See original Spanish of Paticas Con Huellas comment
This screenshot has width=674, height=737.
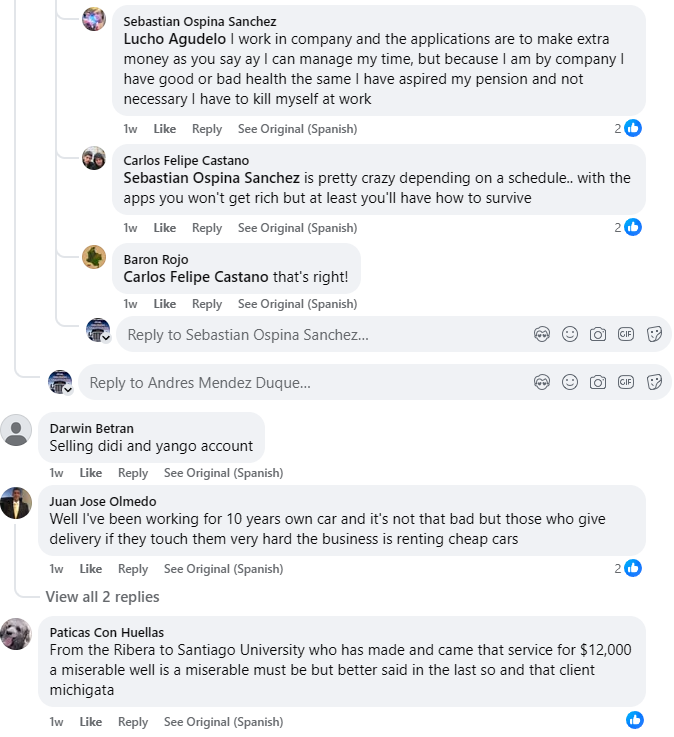pos(223,721)
